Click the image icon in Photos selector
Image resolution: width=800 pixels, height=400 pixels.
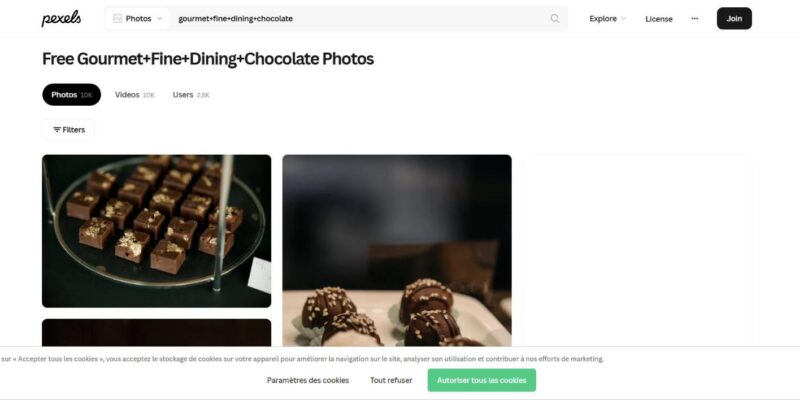tap(118, 18)
